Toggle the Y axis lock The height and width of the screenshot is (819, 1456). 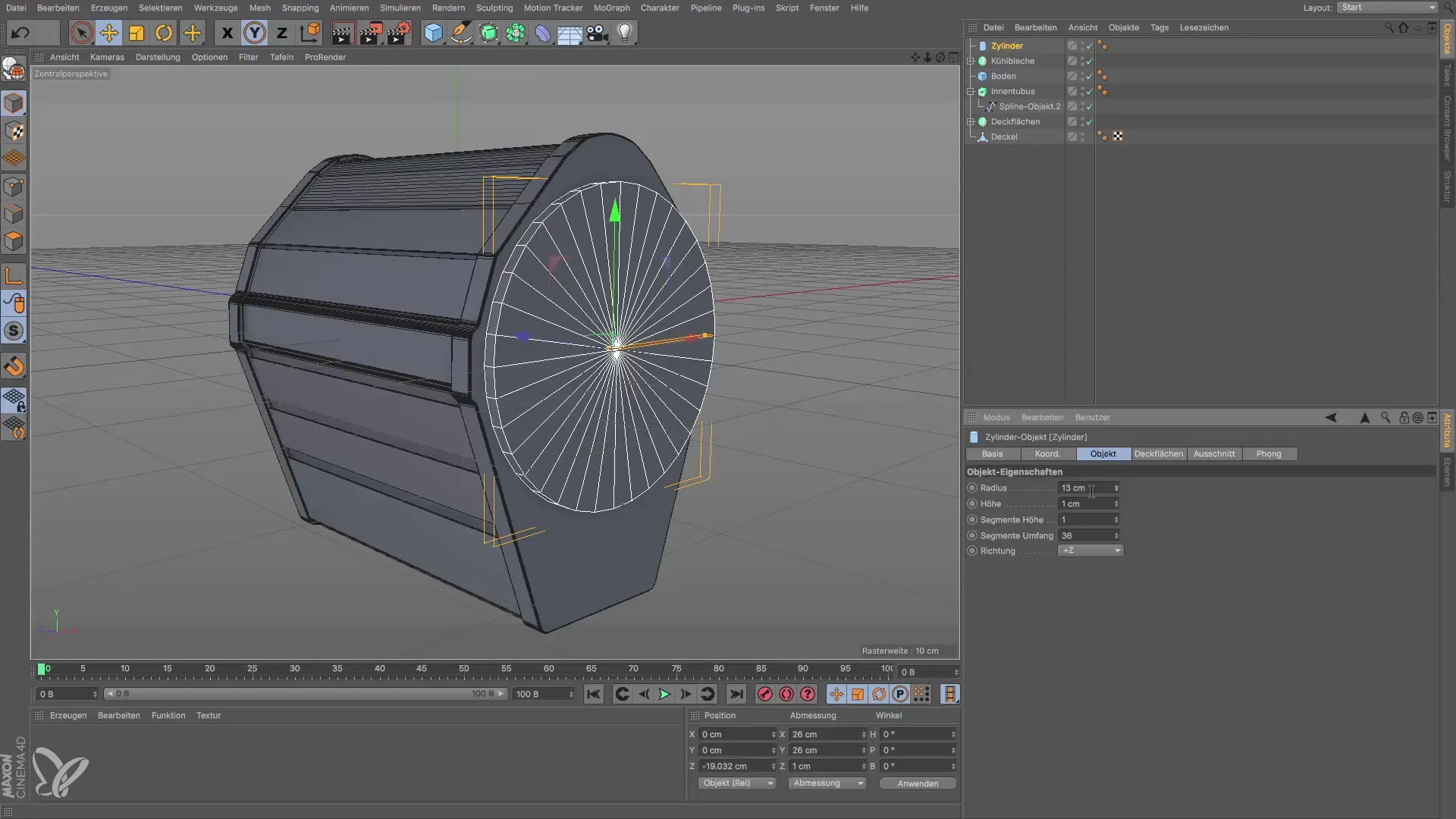coord(255,33)
